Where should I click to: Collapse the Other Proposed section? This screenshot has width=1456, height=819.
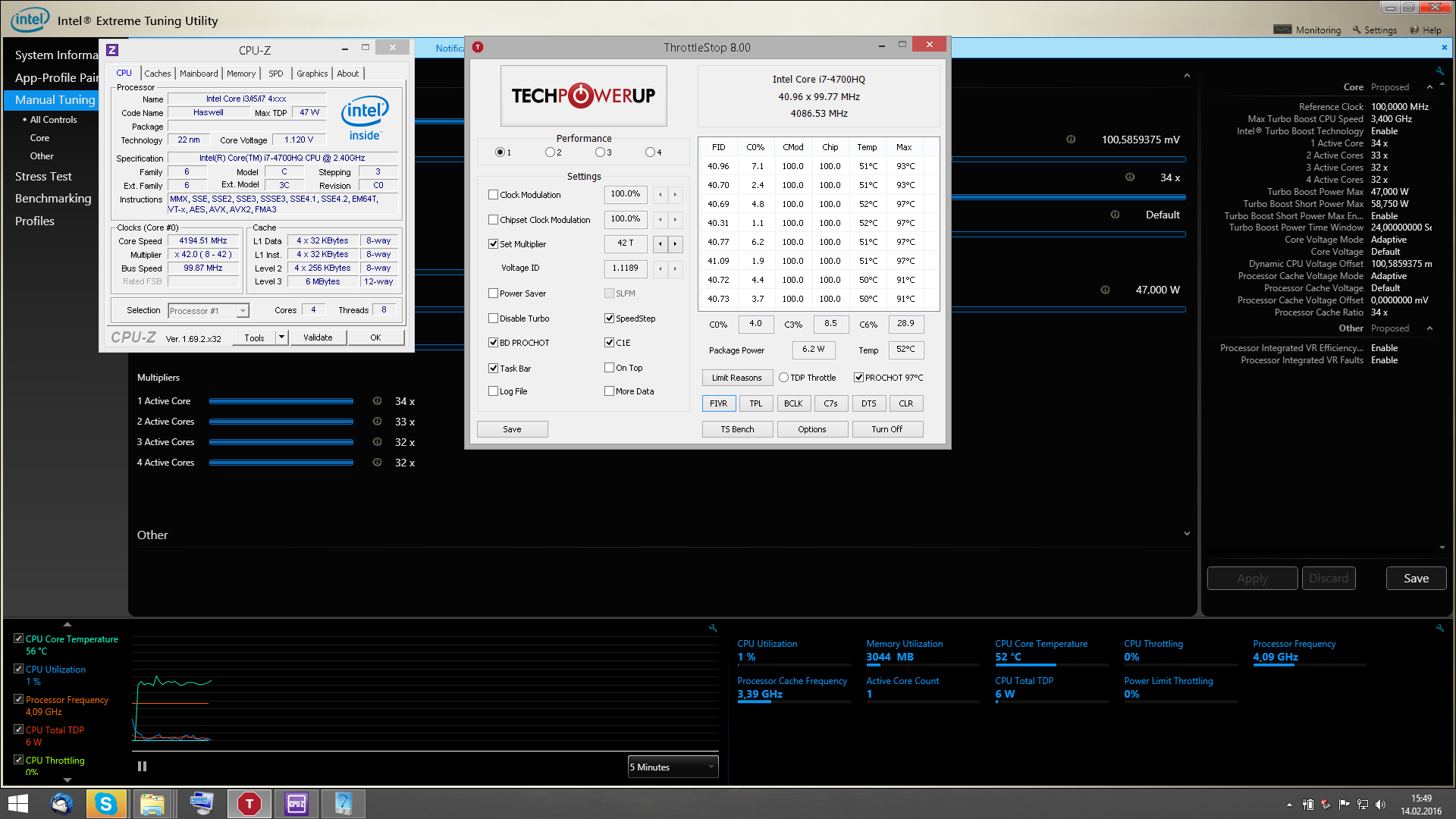[x=1429, y=328]
